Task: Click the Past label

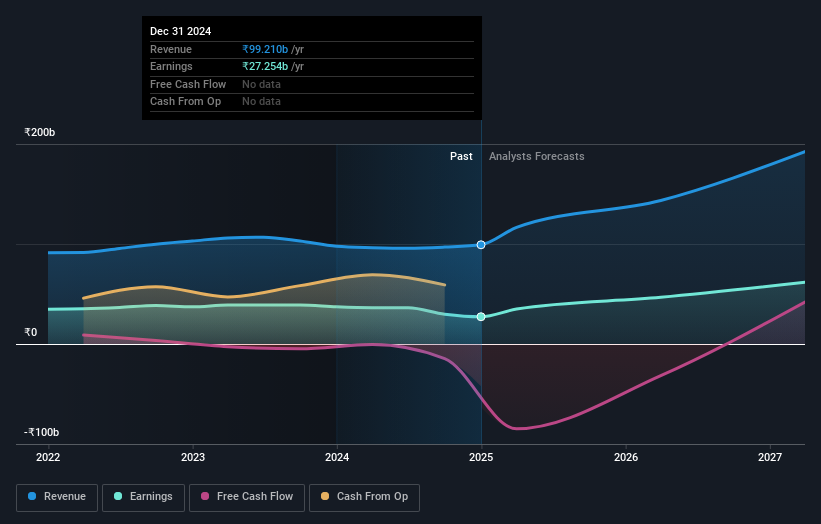Action: 461,157
